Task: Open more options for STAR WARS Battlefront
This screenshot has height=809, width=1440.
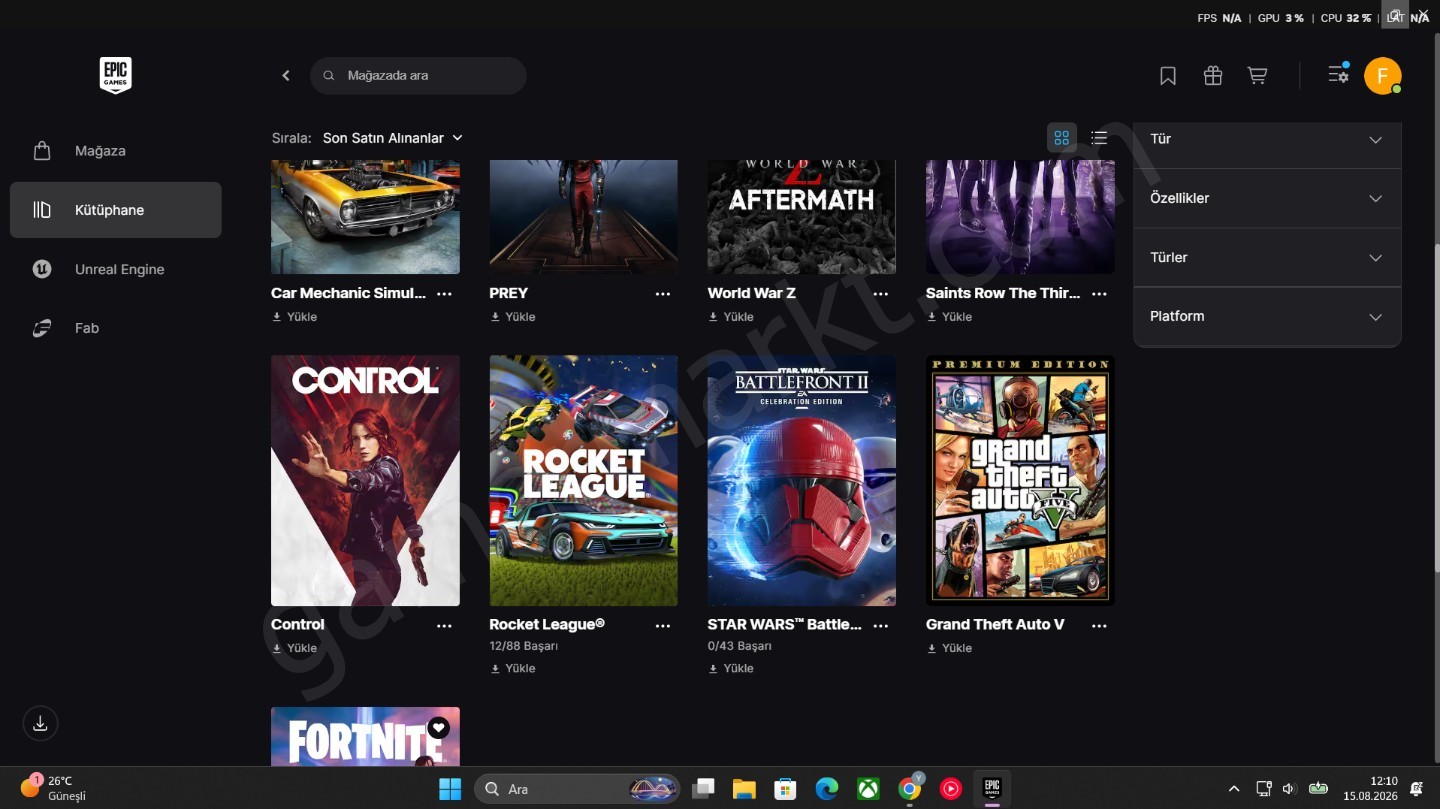Action: pyautogui.click(x=881, y=625)
